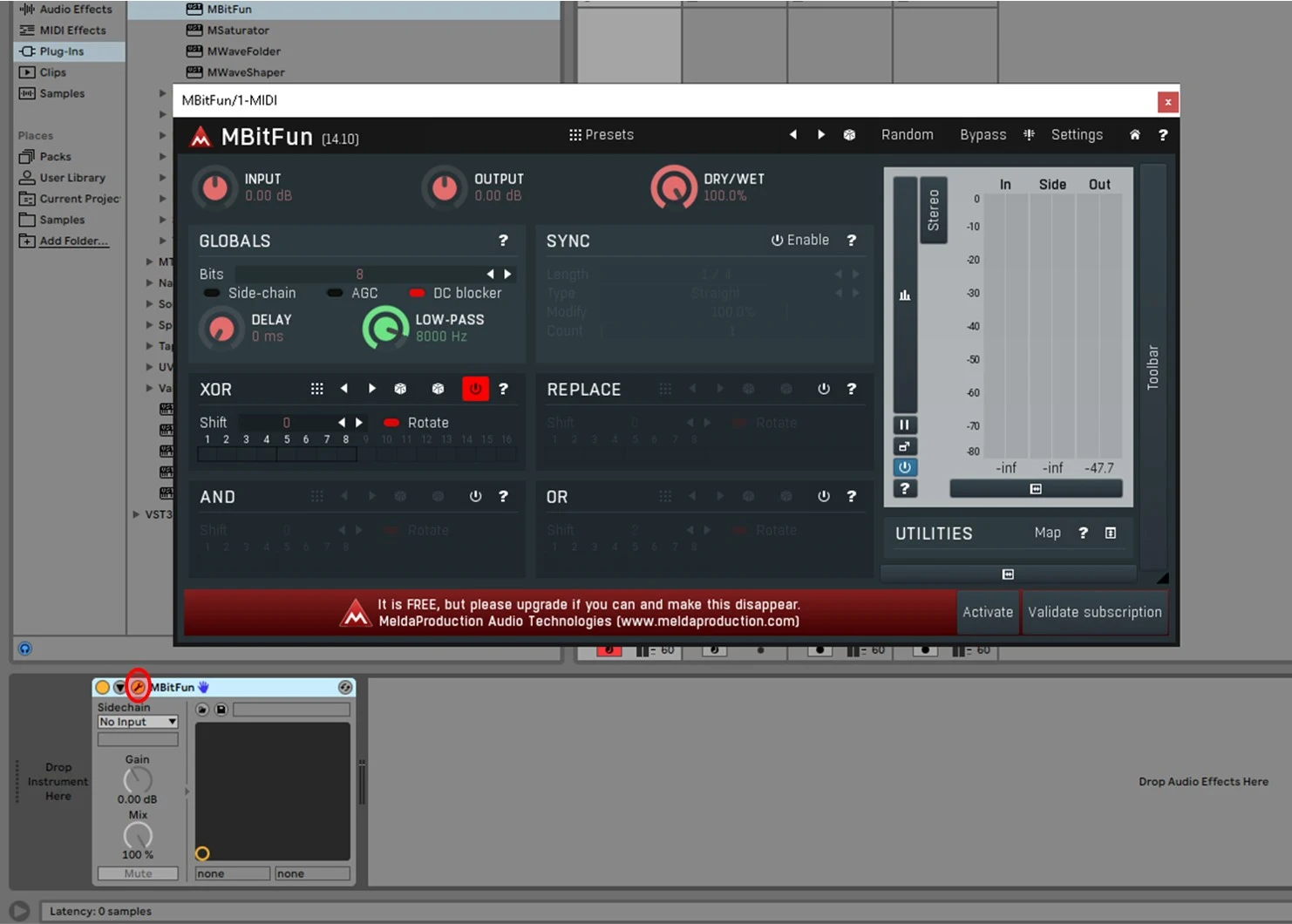The image size is (1292, 924).
Task: Increase XOR Shift value
Action: point(359,423)
